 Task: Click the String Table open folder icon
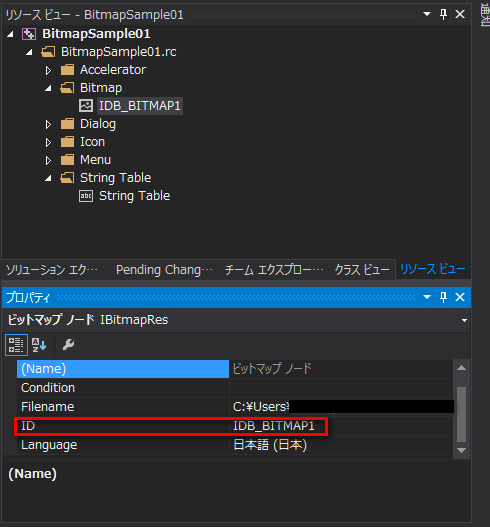(x=67, y=178)
